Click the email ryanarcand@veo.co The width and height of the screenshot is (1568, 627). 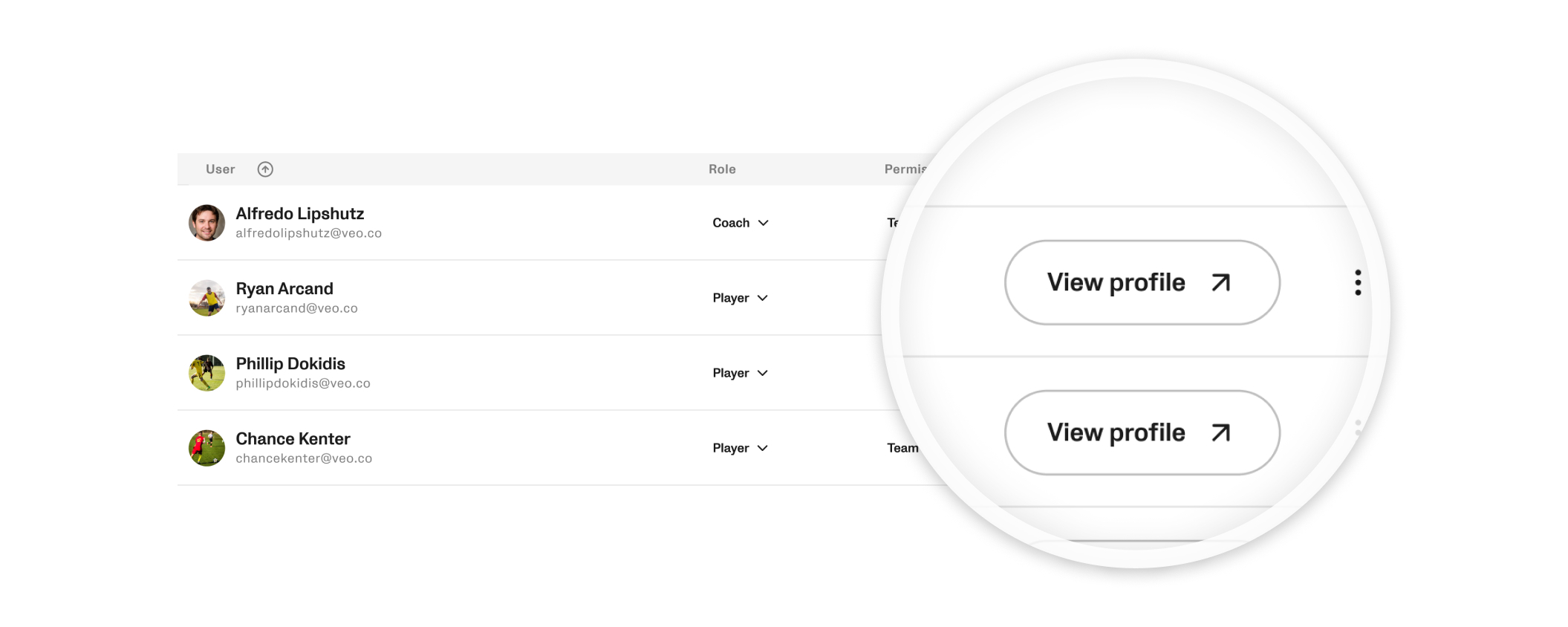[x=296, y=308]
